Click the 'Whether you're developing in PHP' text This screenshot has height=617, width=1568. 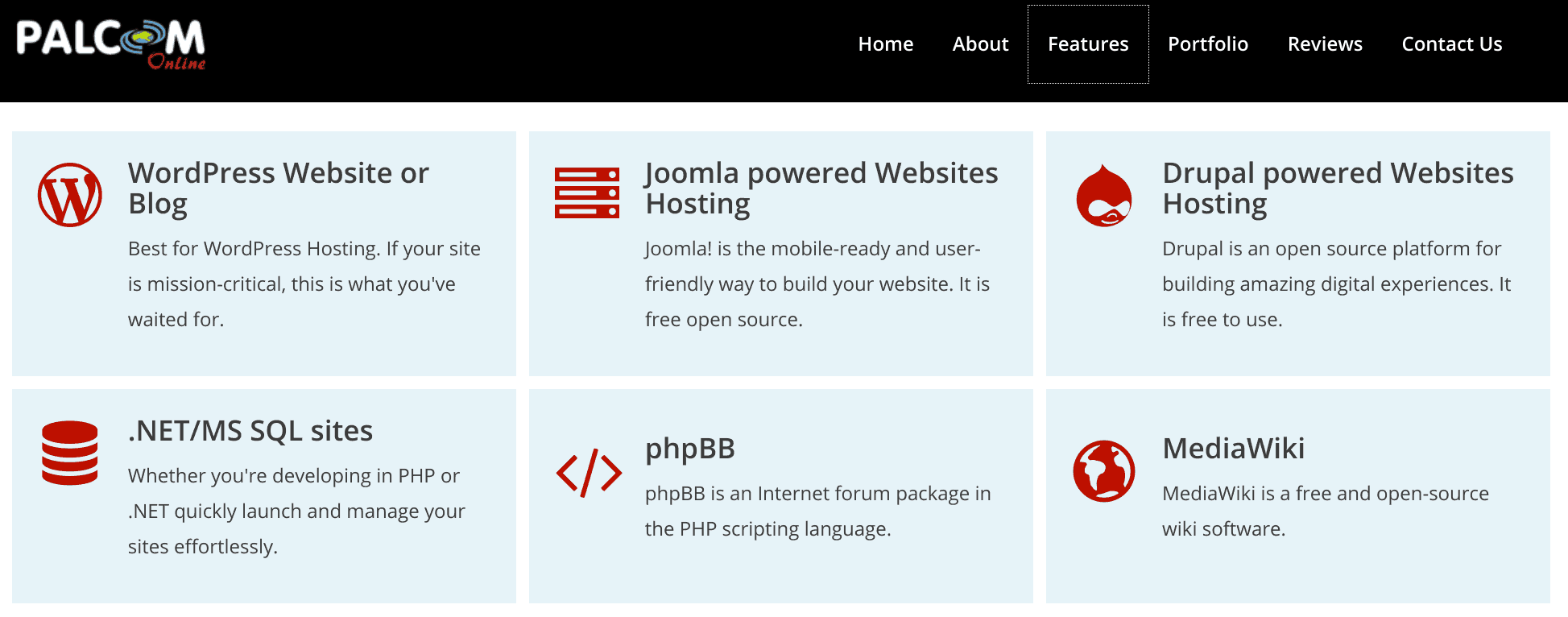pyautogui.click(x=296, y=511)
